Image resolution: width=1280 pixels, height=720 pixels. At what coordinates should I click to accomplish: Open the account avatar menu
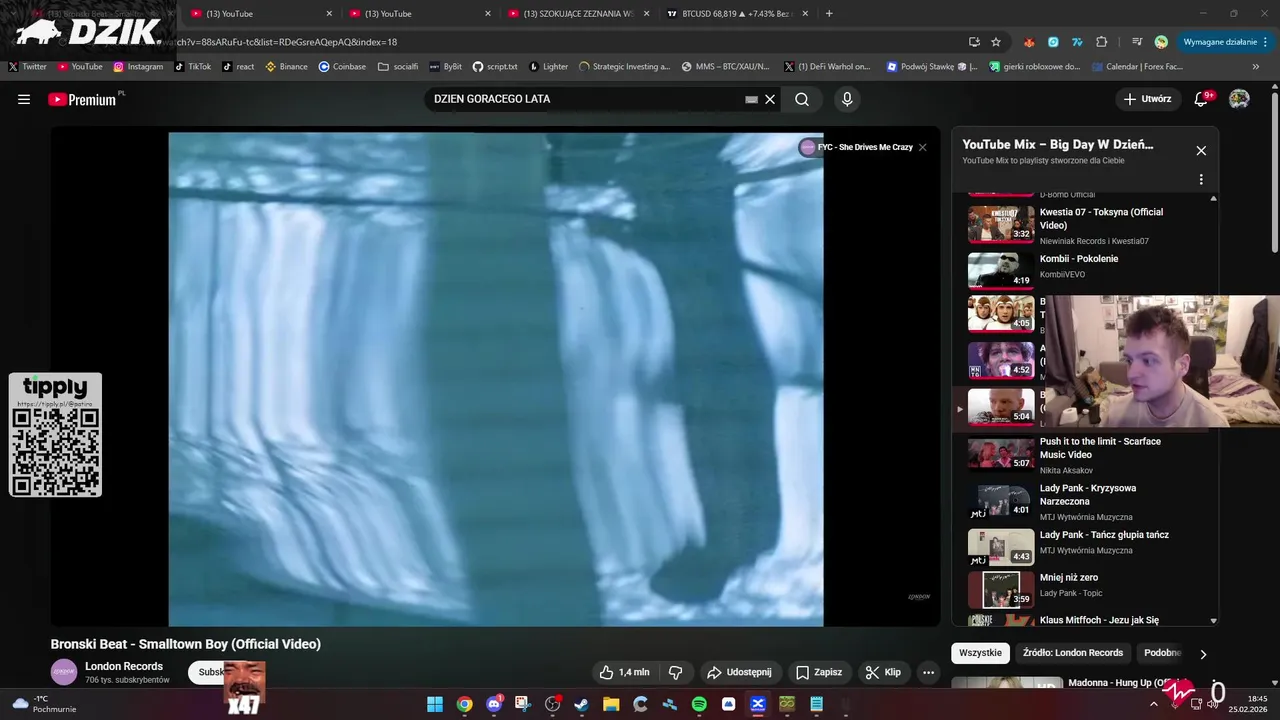tap(1239, 99)
